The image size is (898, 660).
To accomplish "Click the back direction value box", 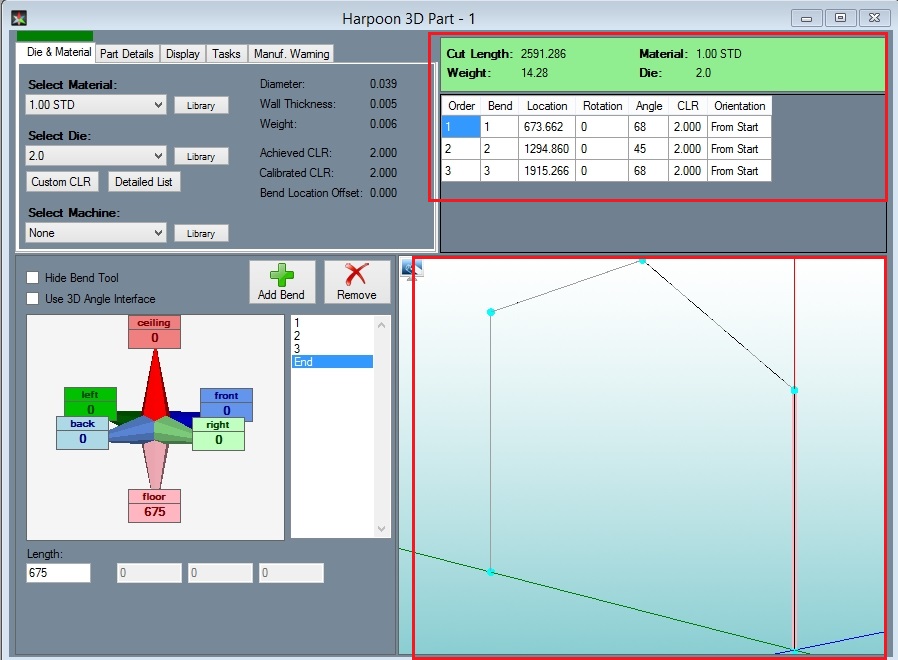I will 82,439.
